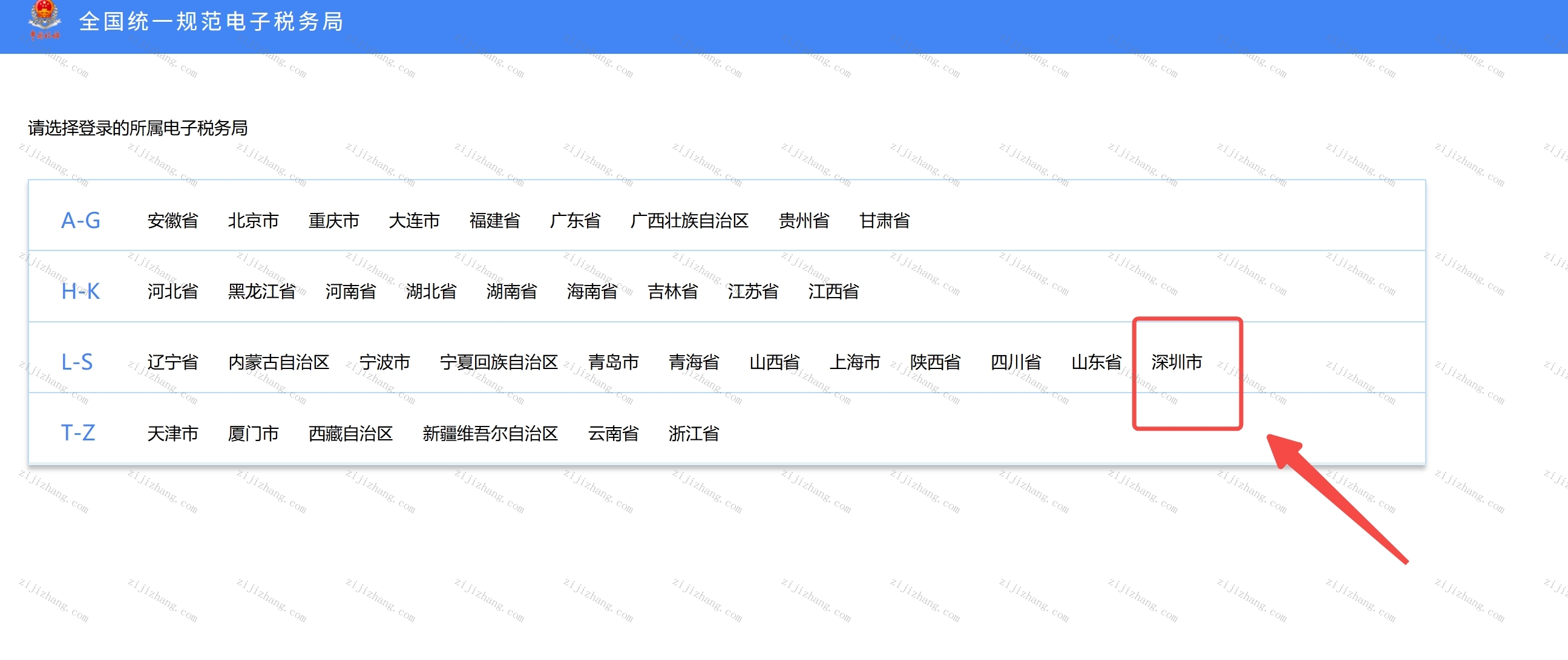Select 吉林省 tax bureau

point(672,292)
